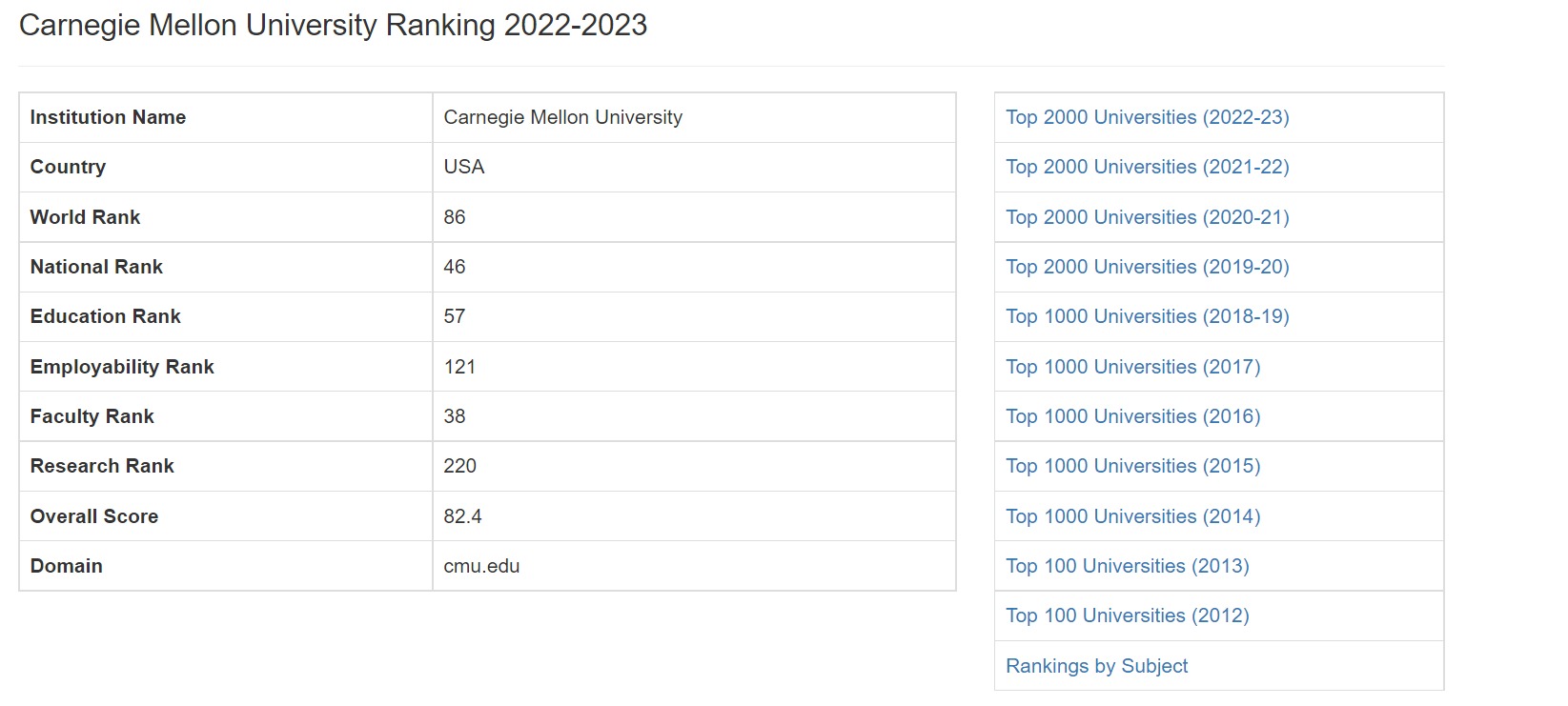
Task: Select the Employability Rank value 121
Action: [694, 367]
